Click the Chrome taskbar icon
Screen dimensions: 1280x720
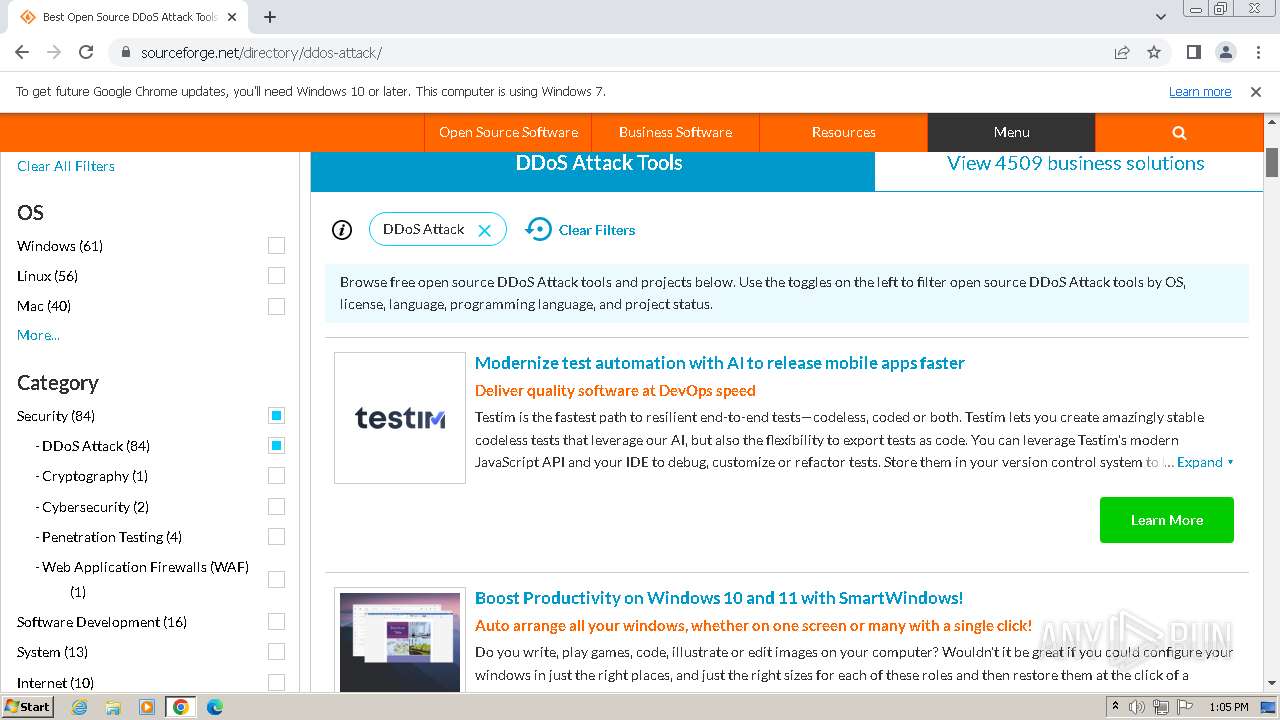coord(181,707)
